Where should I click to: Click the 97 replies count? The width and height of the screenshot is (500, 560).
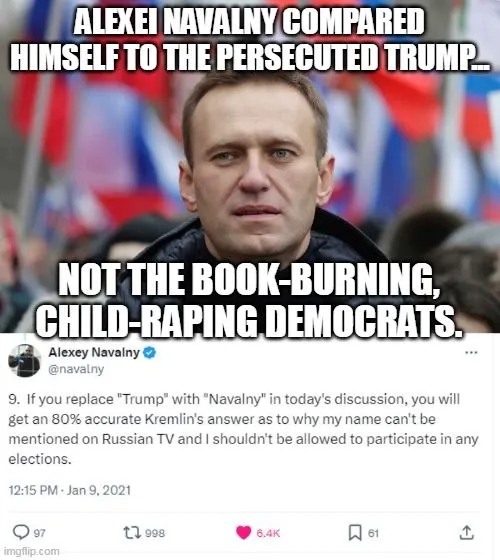pyautogui.click(x=39, y=533)
